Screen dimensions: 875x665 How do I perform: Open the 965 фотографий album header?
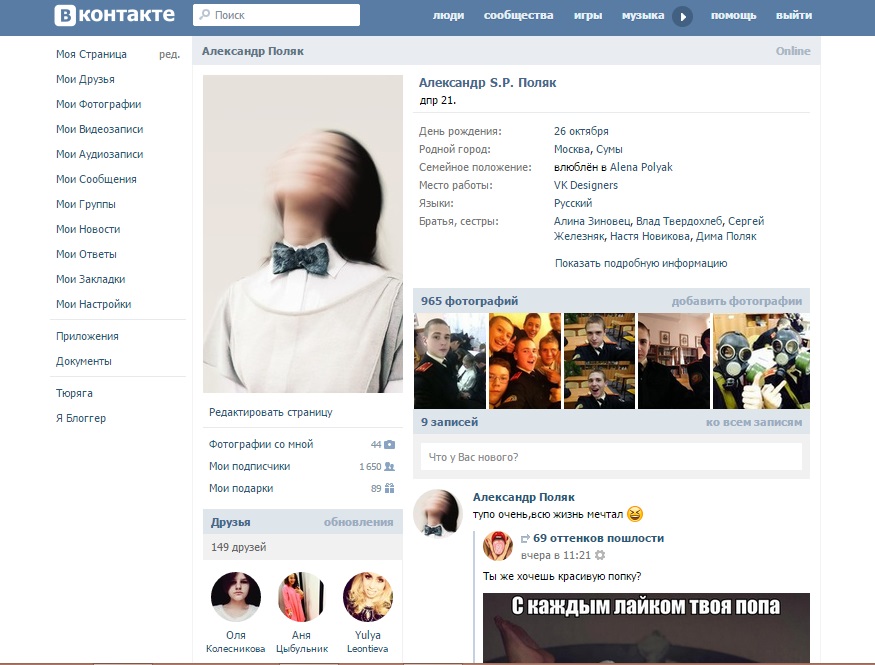469,301
